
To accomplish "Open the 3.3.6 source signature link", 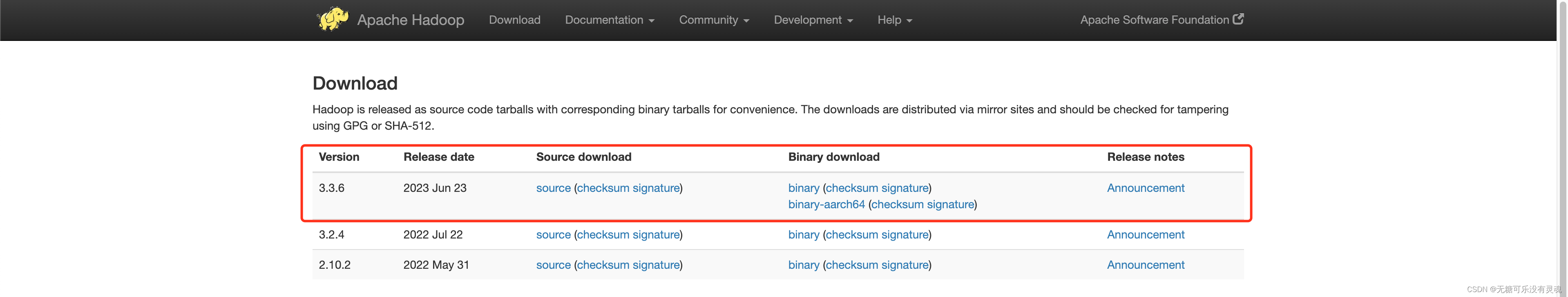I will pos(656,188).
